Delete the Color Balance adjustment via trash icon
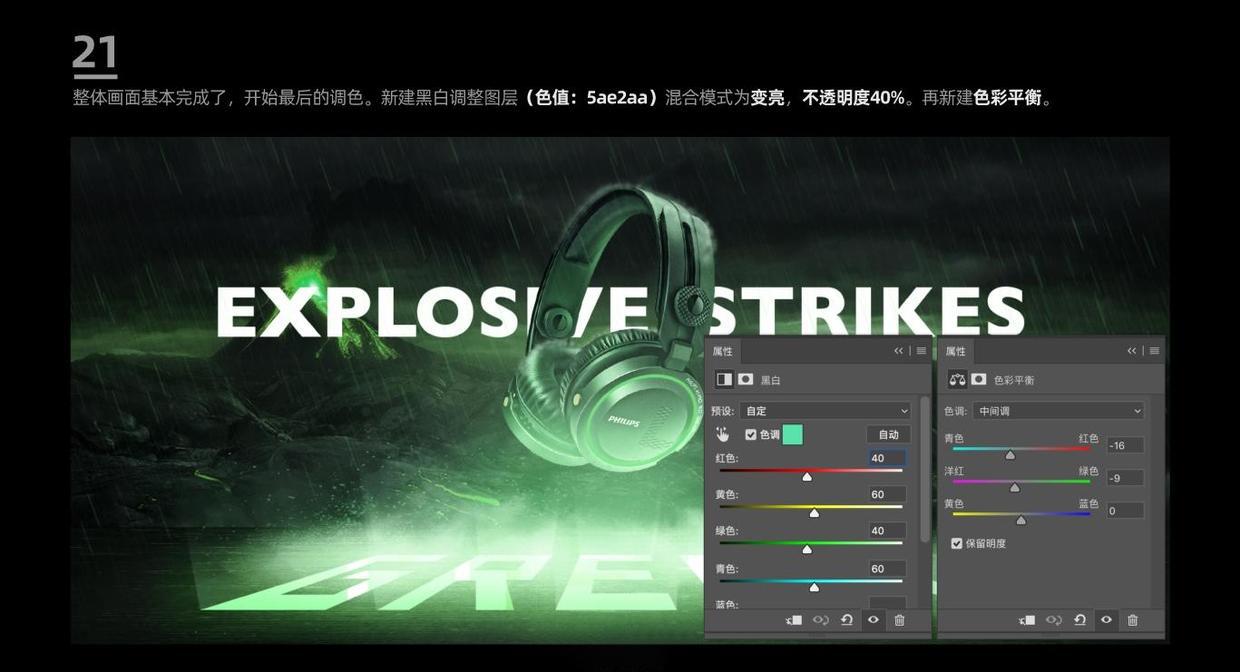 (x=1131, y=619)
